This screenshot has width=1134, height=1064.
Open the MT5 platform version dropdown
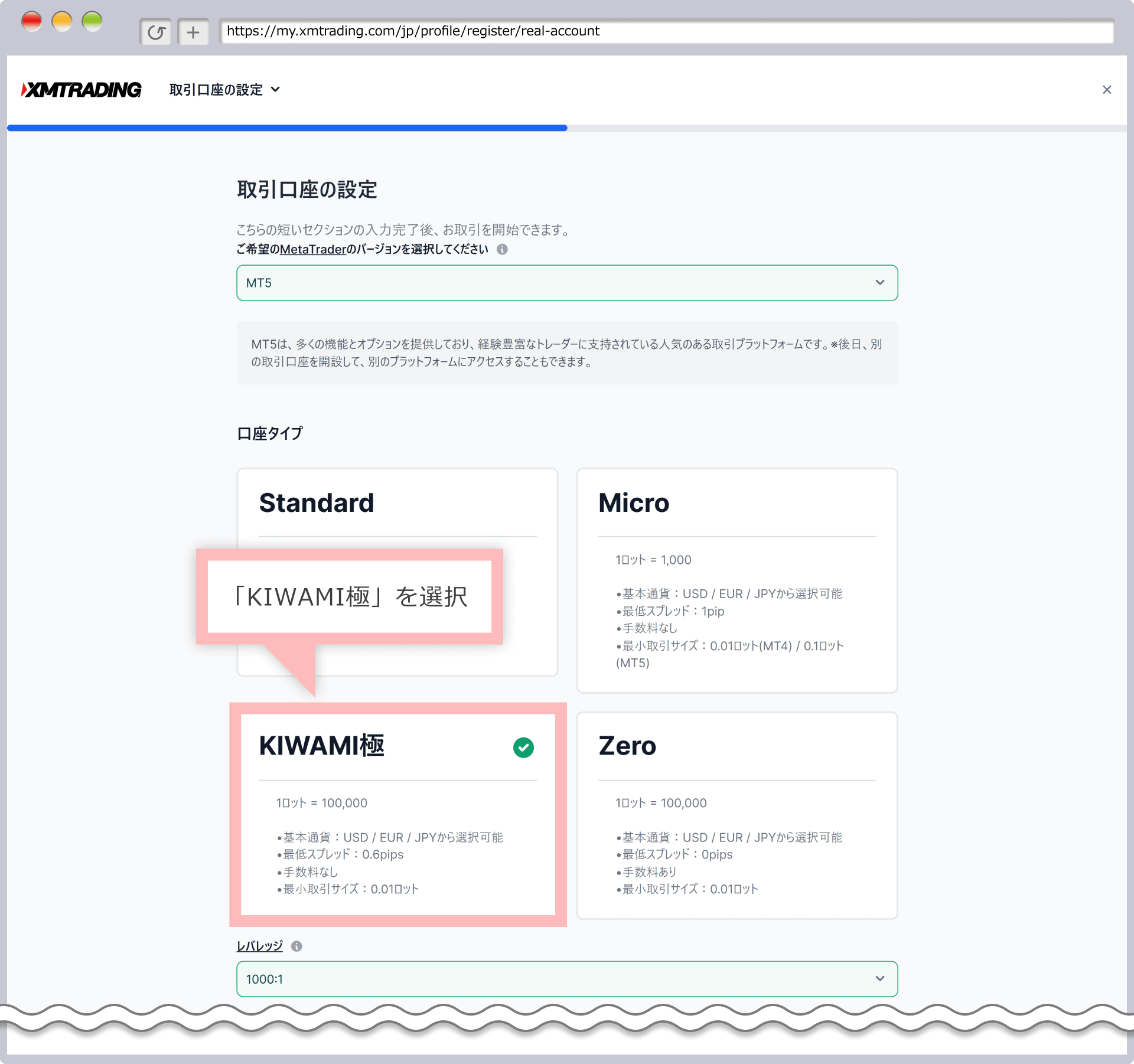pos(567,283)
